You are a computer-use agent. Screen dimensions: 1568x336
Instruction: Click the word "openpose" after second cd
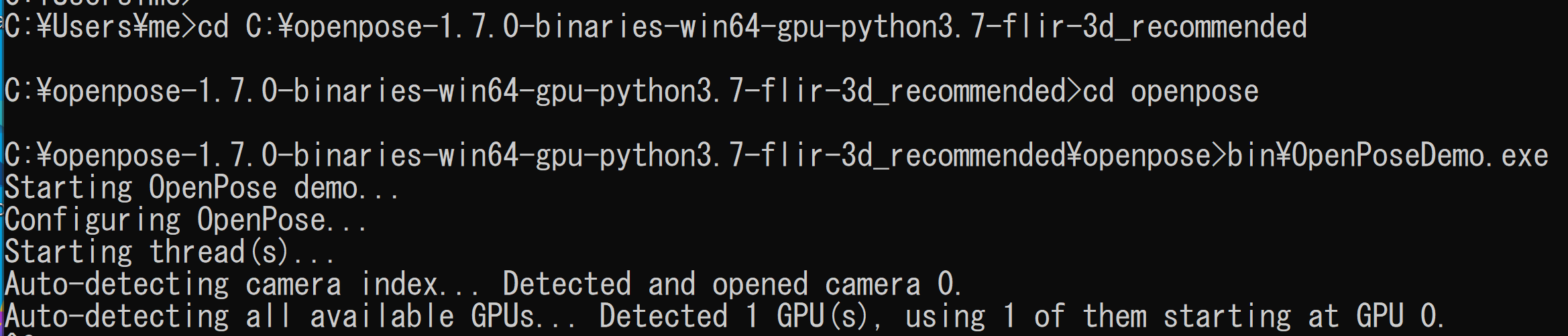1194,91
